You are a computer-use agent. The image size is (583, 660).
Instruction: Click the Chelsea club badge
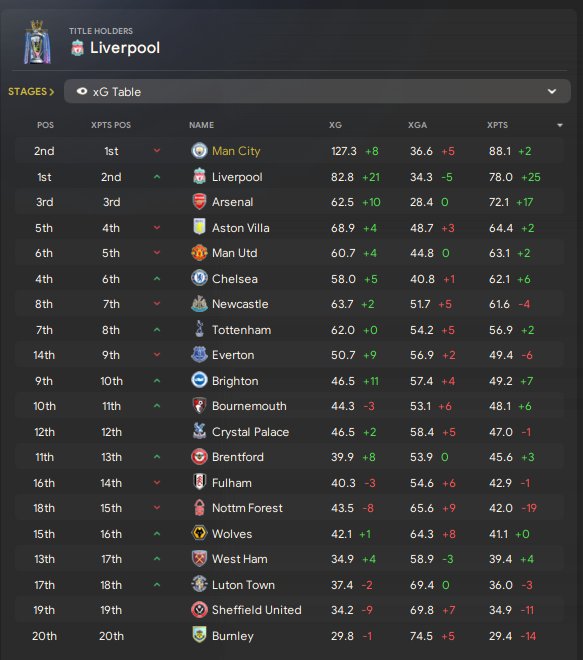coord(199,278)
